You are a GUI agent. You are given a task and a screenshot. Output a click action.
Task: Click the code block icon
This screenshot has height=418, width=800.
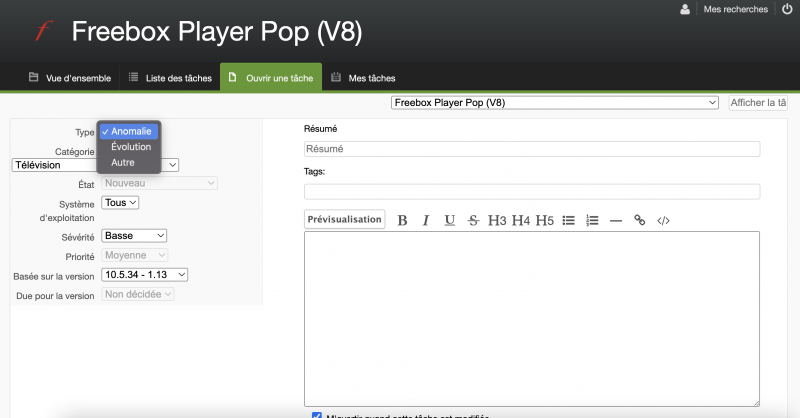[x=663, y=220]
